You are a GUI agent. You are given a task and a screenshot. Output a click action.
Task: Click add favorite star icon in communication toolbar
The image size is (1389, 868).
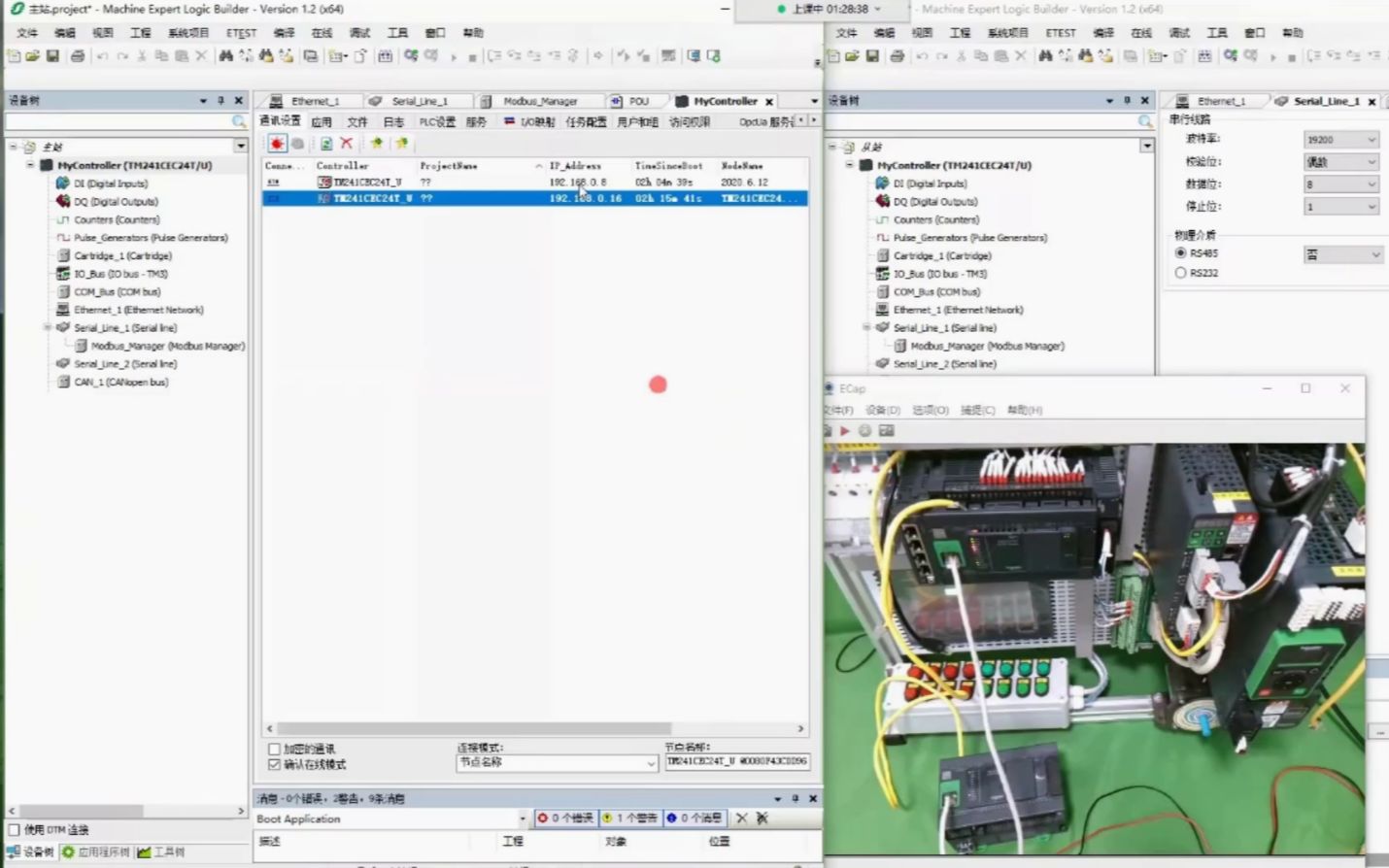(377, 144)
